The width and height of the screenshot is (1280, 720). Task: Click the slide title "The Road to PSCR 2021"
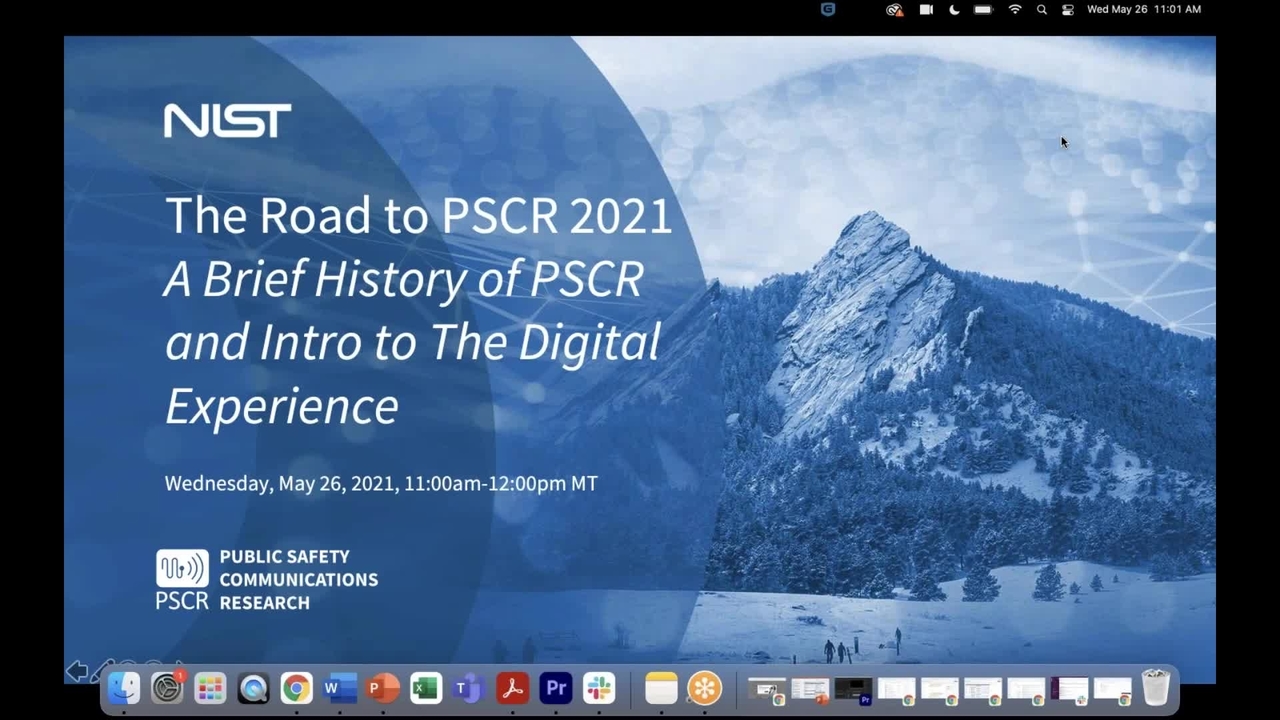click(x=418, y=215)
